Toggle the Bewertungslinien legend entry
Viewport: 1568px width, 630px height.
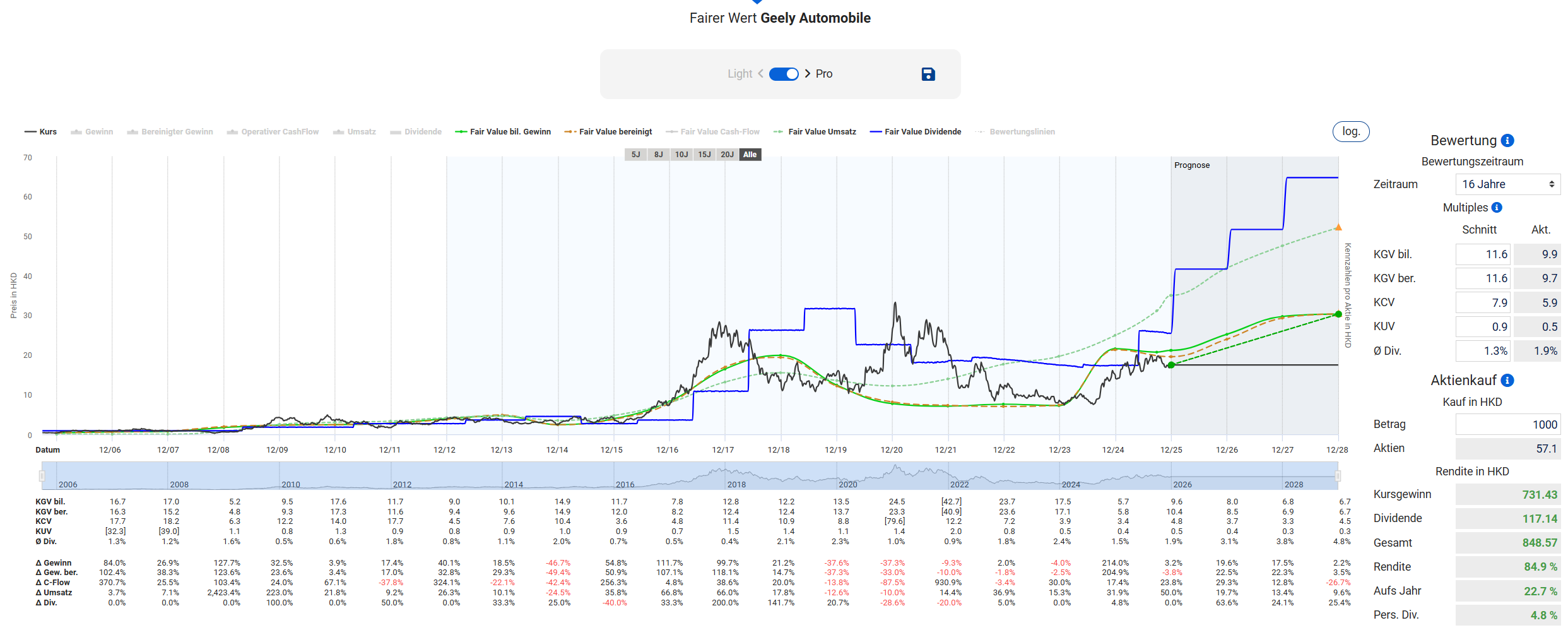(x=1015, y=132)
